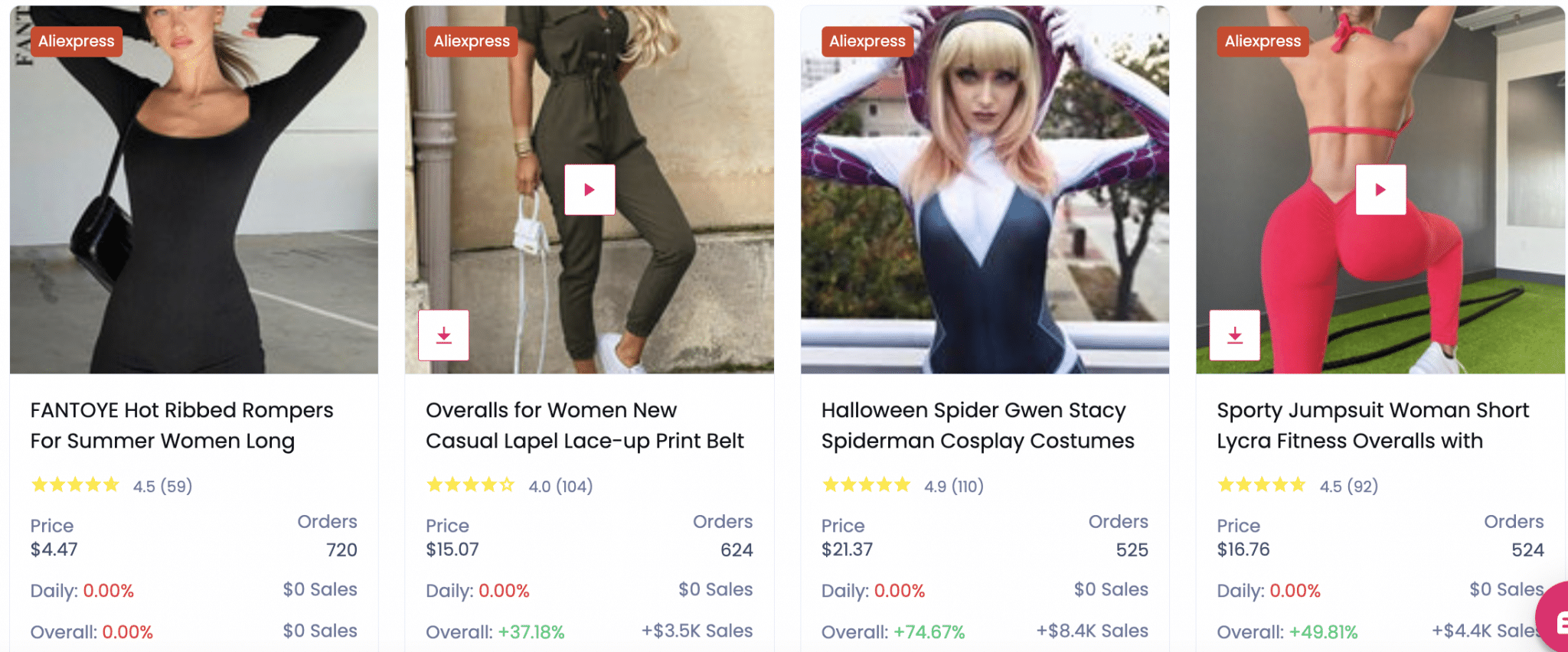Click Aliexpress badge on Sporty Jumpsuit card
The width and height of the screenshot is (1568, 652).
click(x=1263, y=41)
